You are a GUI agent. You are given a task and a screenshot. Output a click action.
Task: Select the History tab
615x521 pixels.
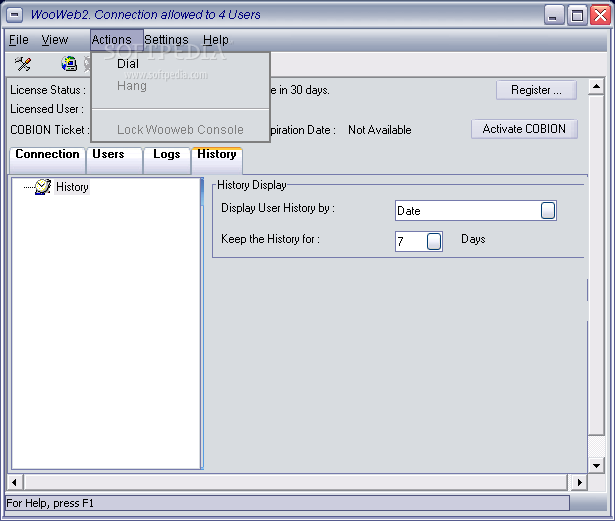pyautogui.click(x=217, y=160)
